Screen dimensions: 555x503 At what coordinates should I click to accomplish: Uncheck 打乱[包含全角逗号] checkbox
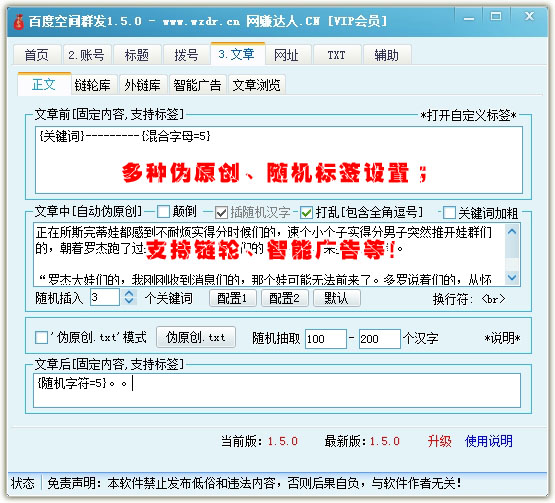point(306,212)
